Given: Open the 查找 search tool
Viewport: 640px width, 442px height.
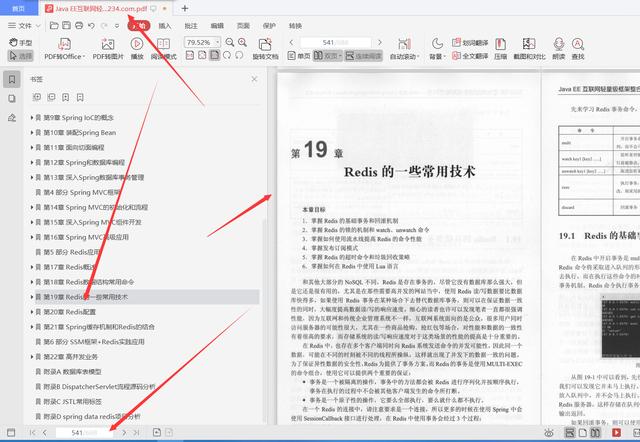Looking at the screenshot, I should tap(578, 49).
